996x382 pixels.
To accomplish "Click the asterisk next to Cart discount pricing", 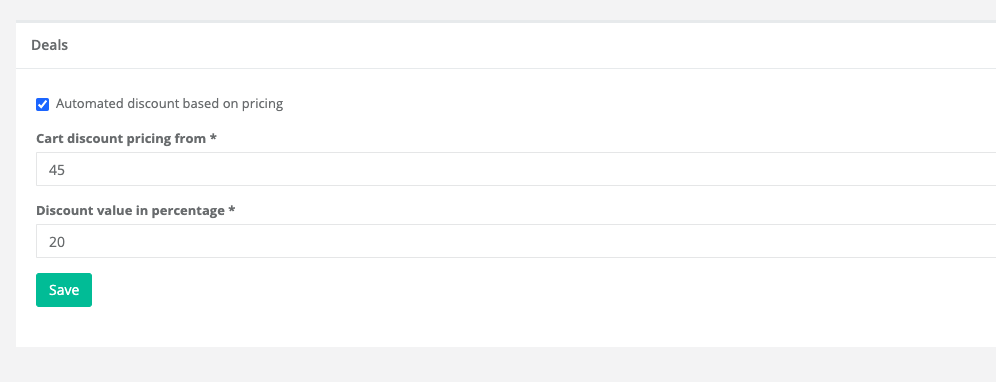I will 213,137.
